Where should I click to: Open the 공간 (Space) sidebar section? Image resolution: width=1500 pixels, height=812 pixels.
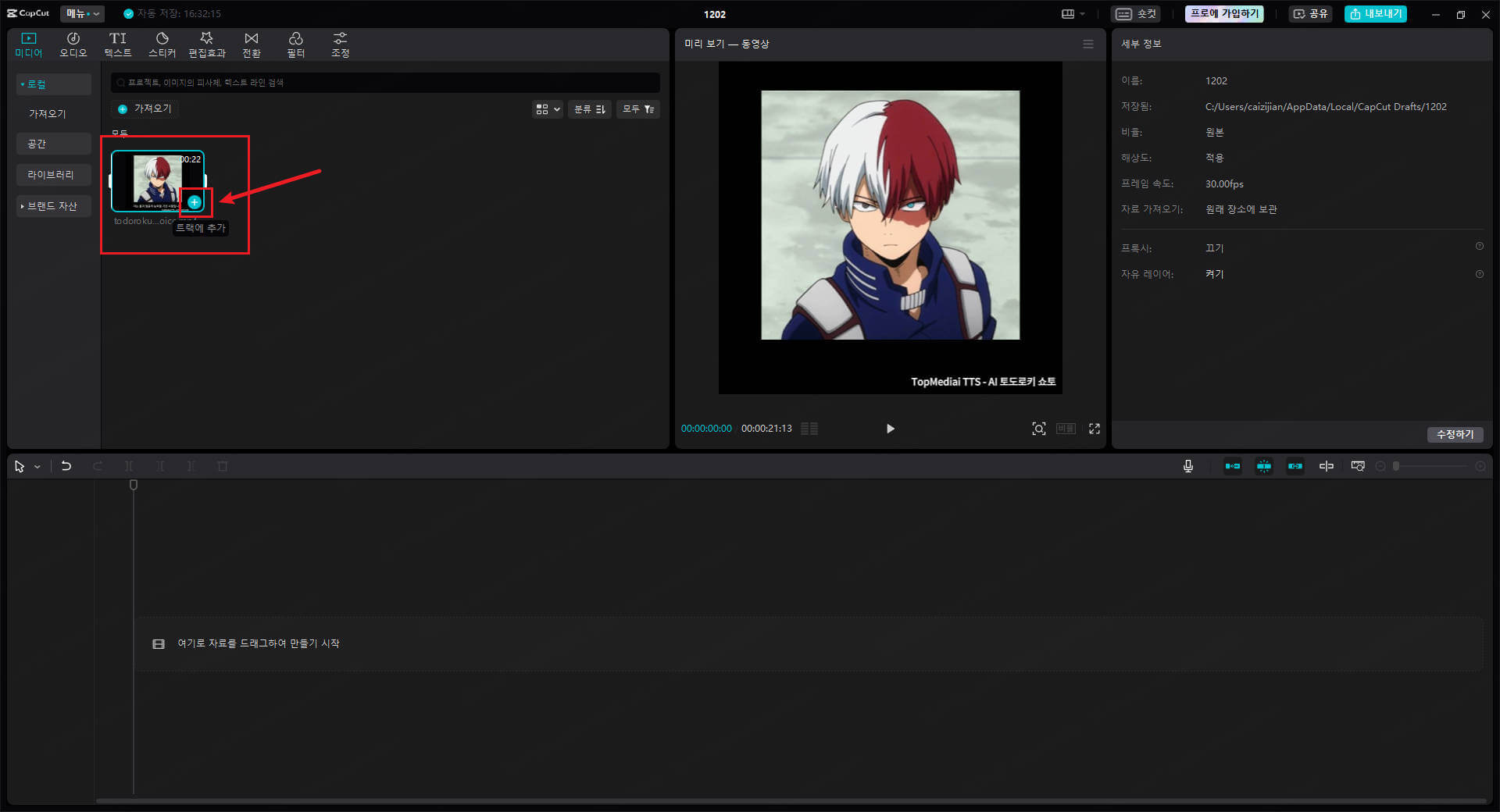coord(53,144)
